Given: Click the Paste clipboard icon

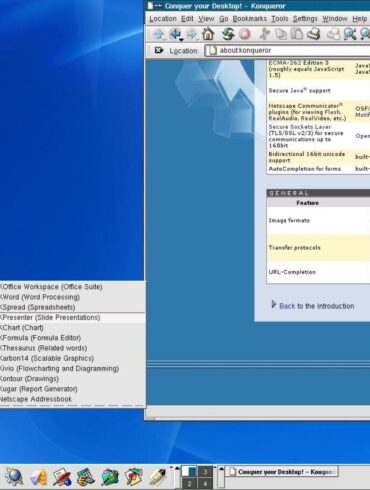Looking at the screenshot, I should click(x=297, y=34).
